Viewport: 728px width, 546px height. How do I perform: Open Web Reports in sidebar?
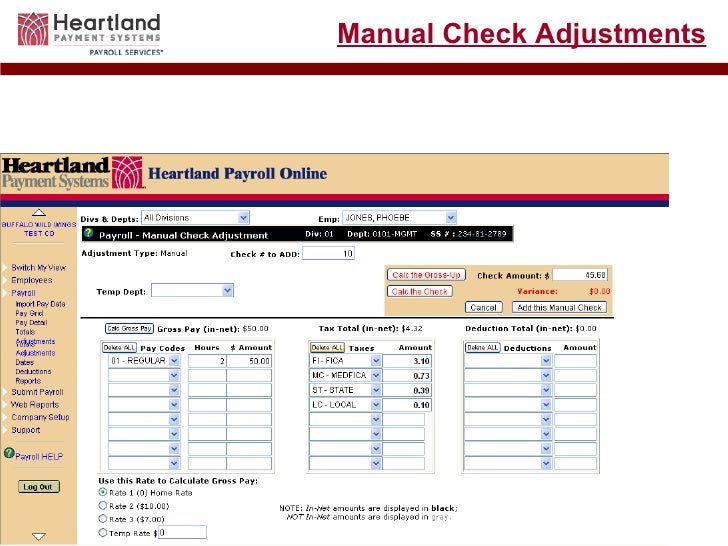coord(35,404)
